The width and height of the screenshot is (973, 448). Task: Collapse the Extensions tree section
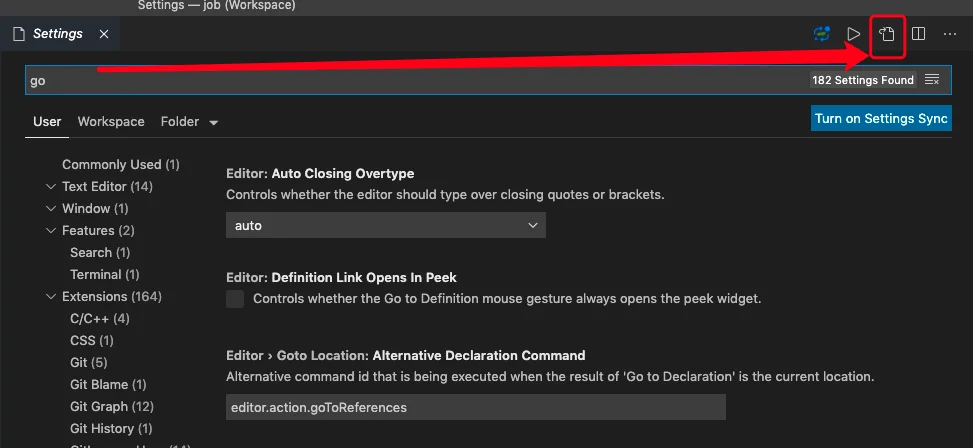click(x=51, y=297)
